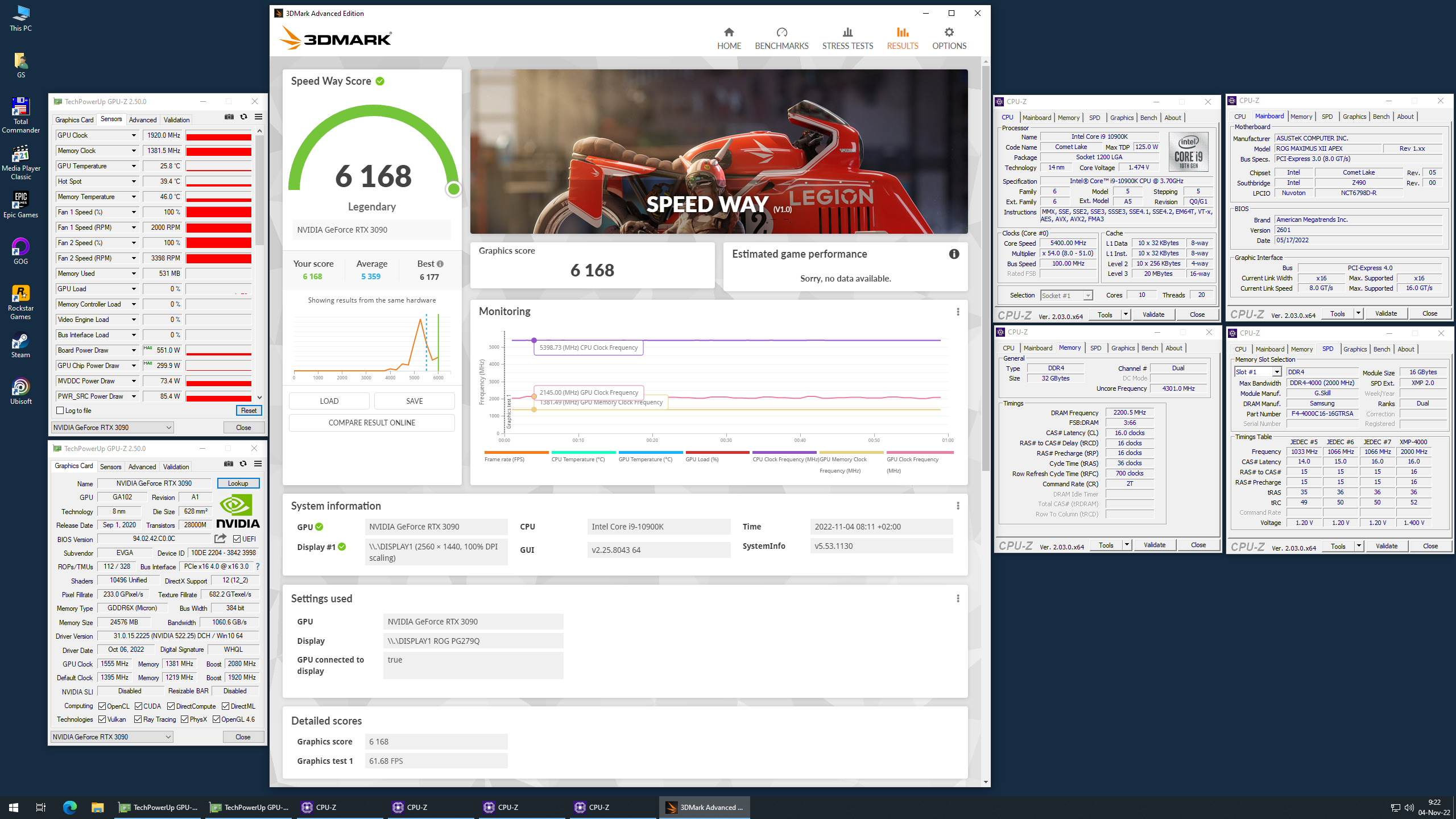
Task: Expand the Memory Clock sensor dropdown
Action: click(x=134, y=151)
